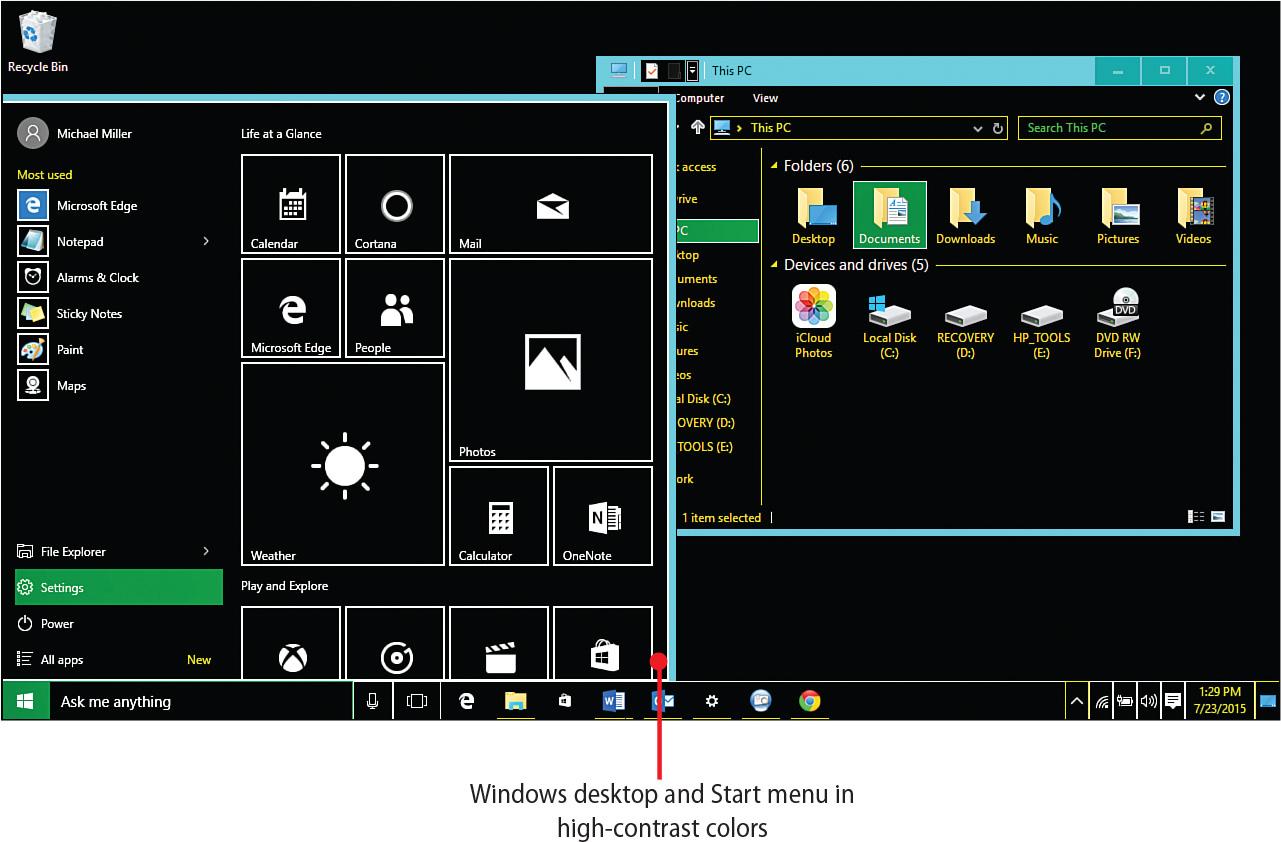Viewport: 1281px width, 842px height.
Task: Open Microsoft Word from the taskbar
Action: [x=613, y=701]
